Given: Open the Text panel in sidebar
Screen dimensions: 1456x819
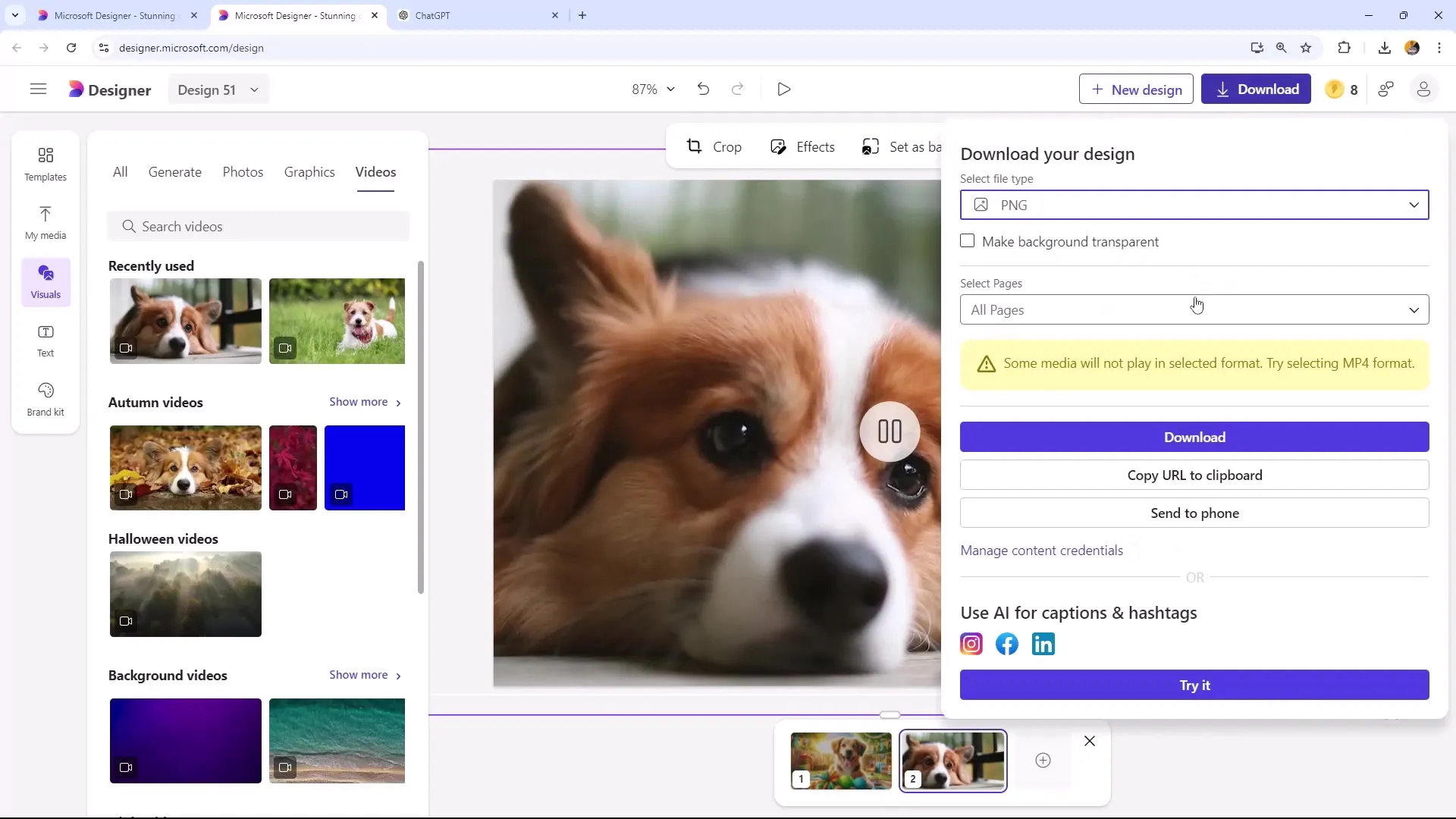Looking at the screenshot, I should (x=45, y=339).
